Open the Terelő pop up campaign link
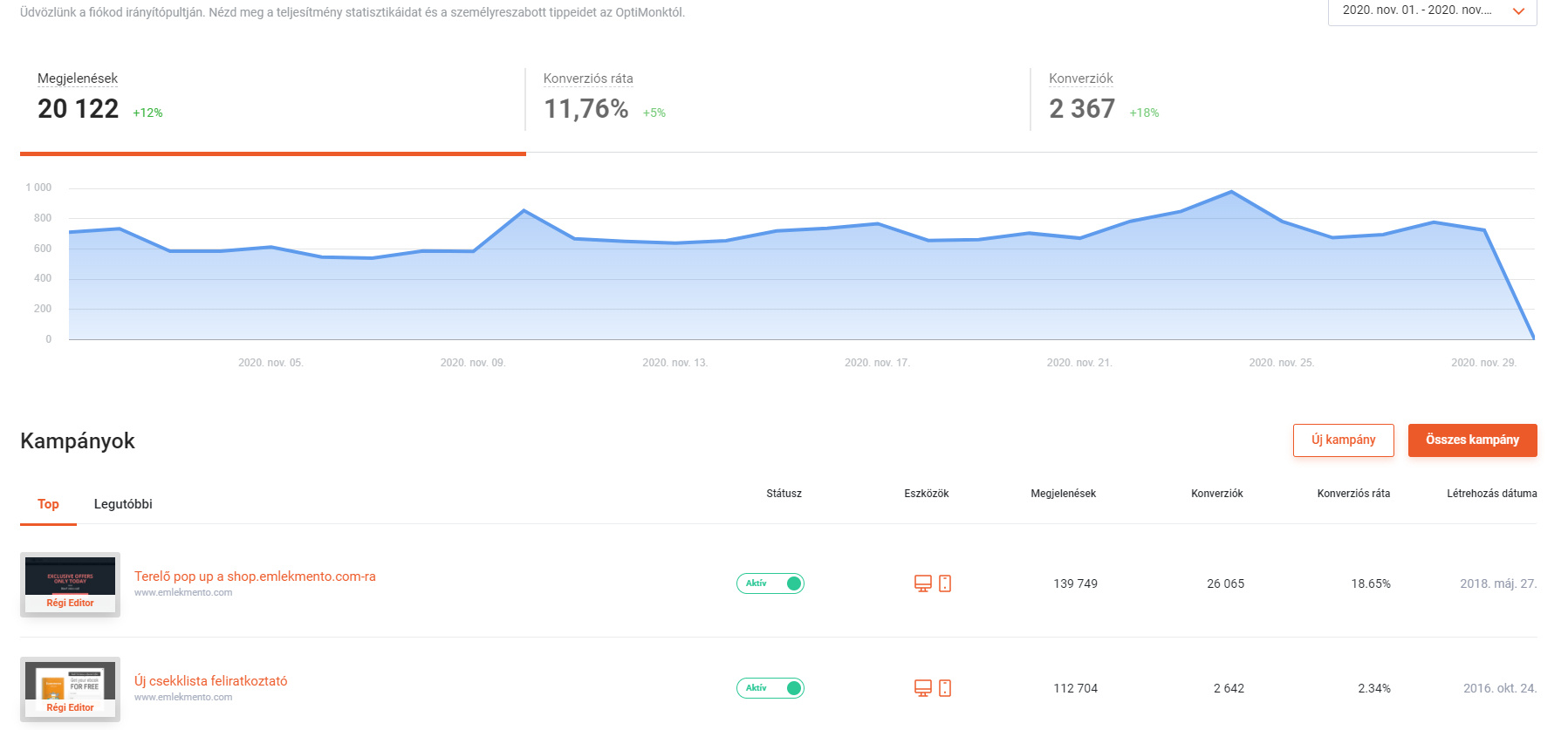The height and width of the screenshot is (730, 1568). click(x=255, y=576)
